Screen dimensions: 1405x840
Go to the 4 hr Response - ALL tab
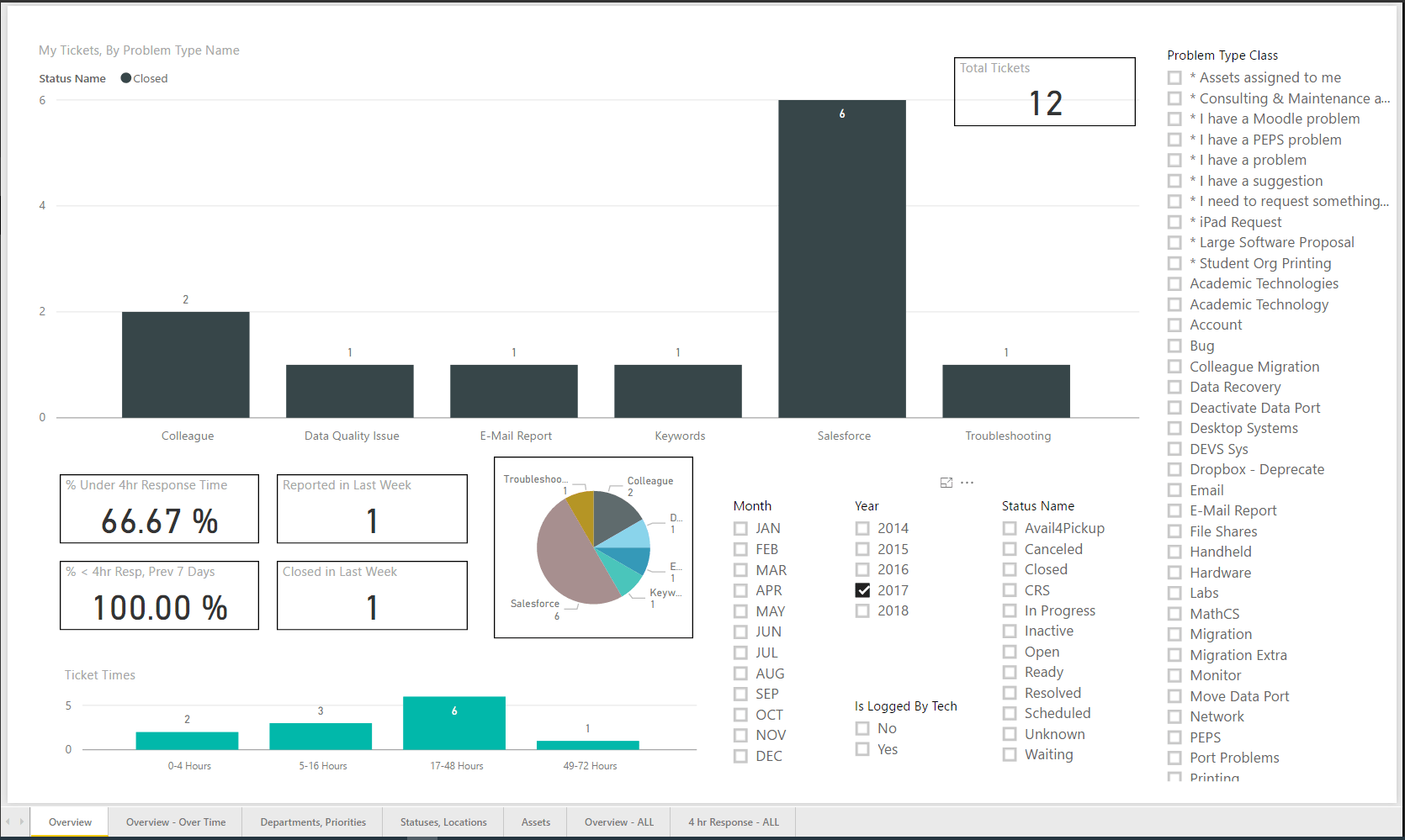(733, 822)
